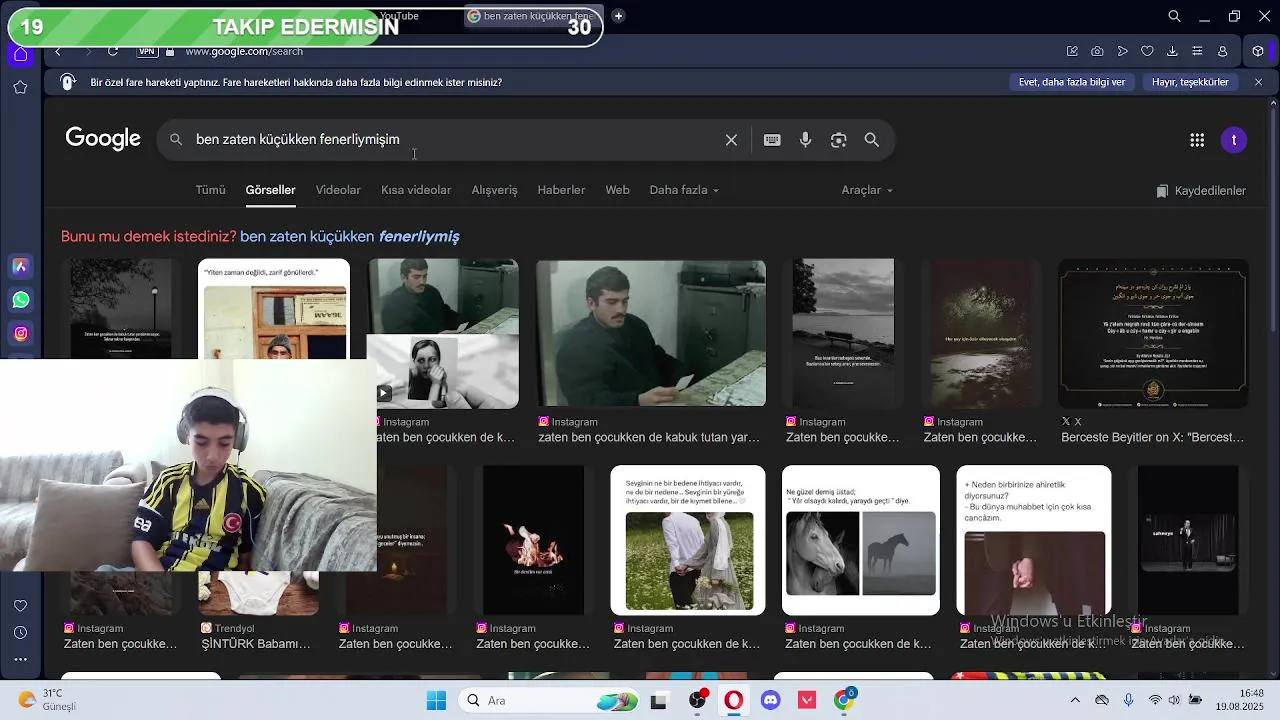Open Discord from the taskbar
Viewport: 1280px width, 720px height.
tap(770, 701)
